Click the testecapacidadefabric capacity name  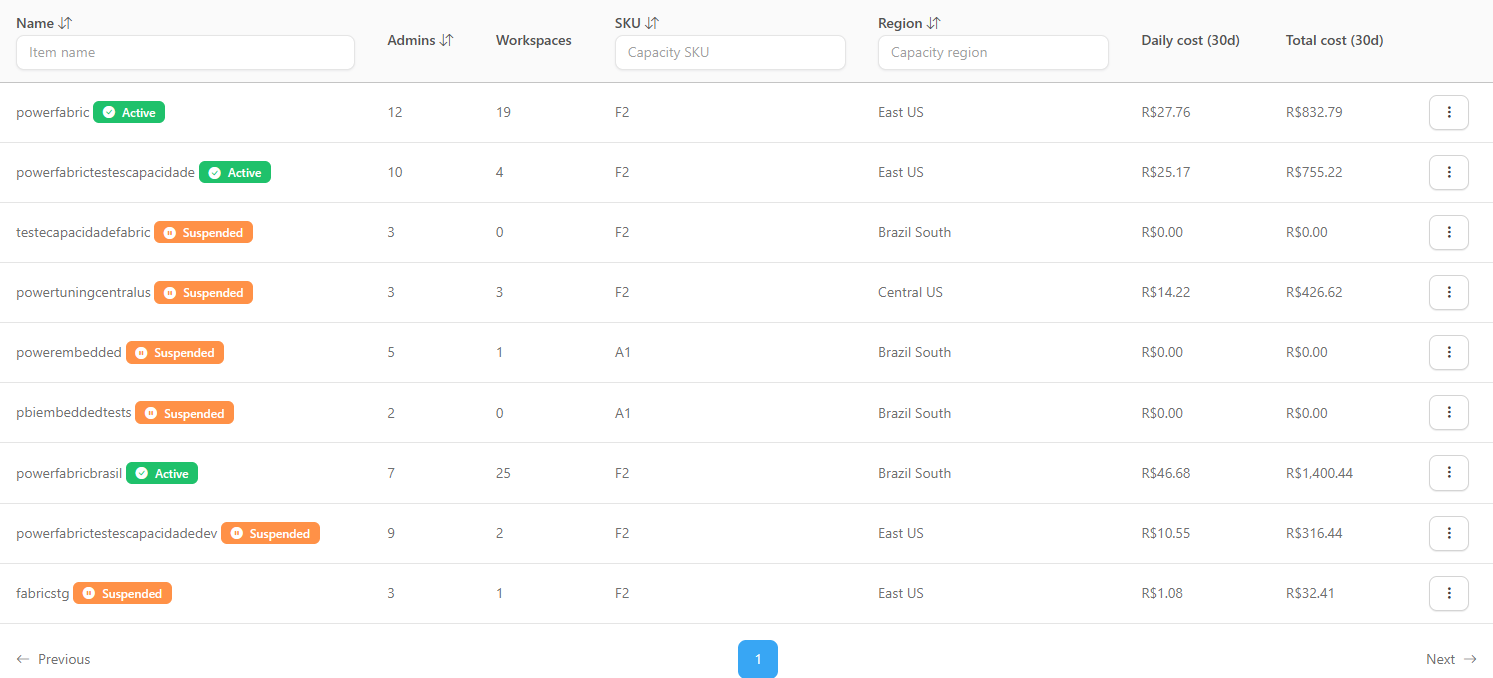point(83,232)
